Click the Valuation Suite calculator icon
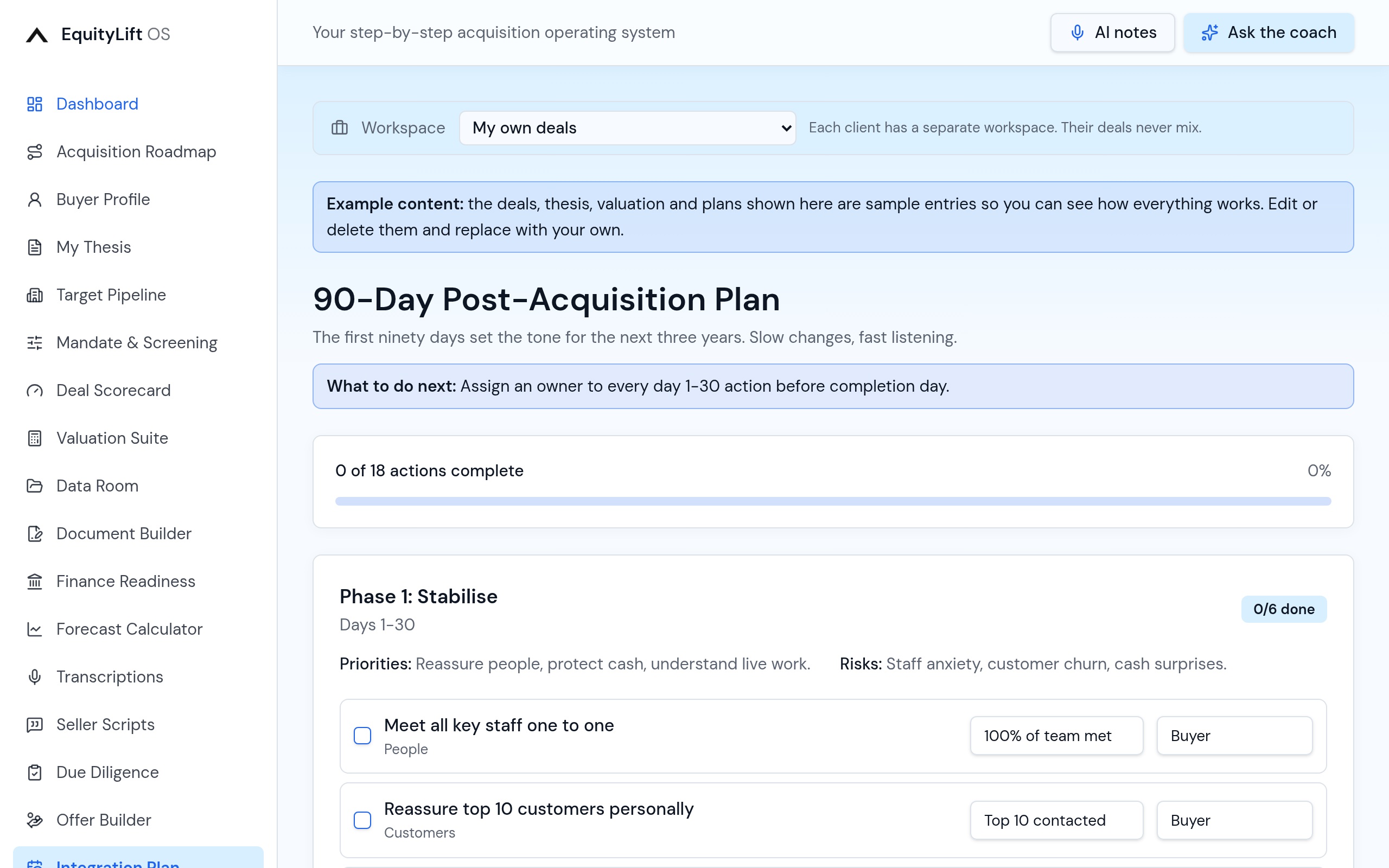This screenshot has height=868, width=1389. click(34, 438)
